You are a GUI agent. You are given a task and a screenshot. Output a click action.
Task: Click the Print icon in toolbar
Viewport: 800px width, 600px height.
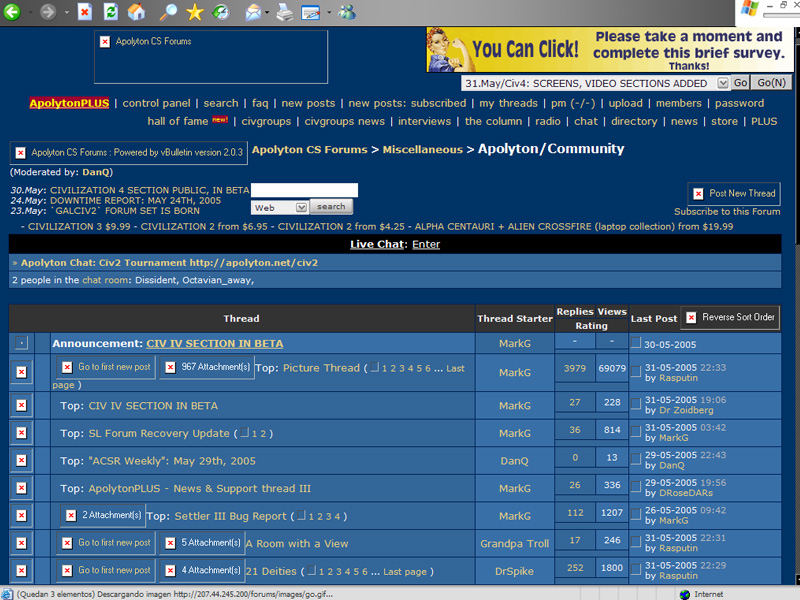(x=284, y=12)
